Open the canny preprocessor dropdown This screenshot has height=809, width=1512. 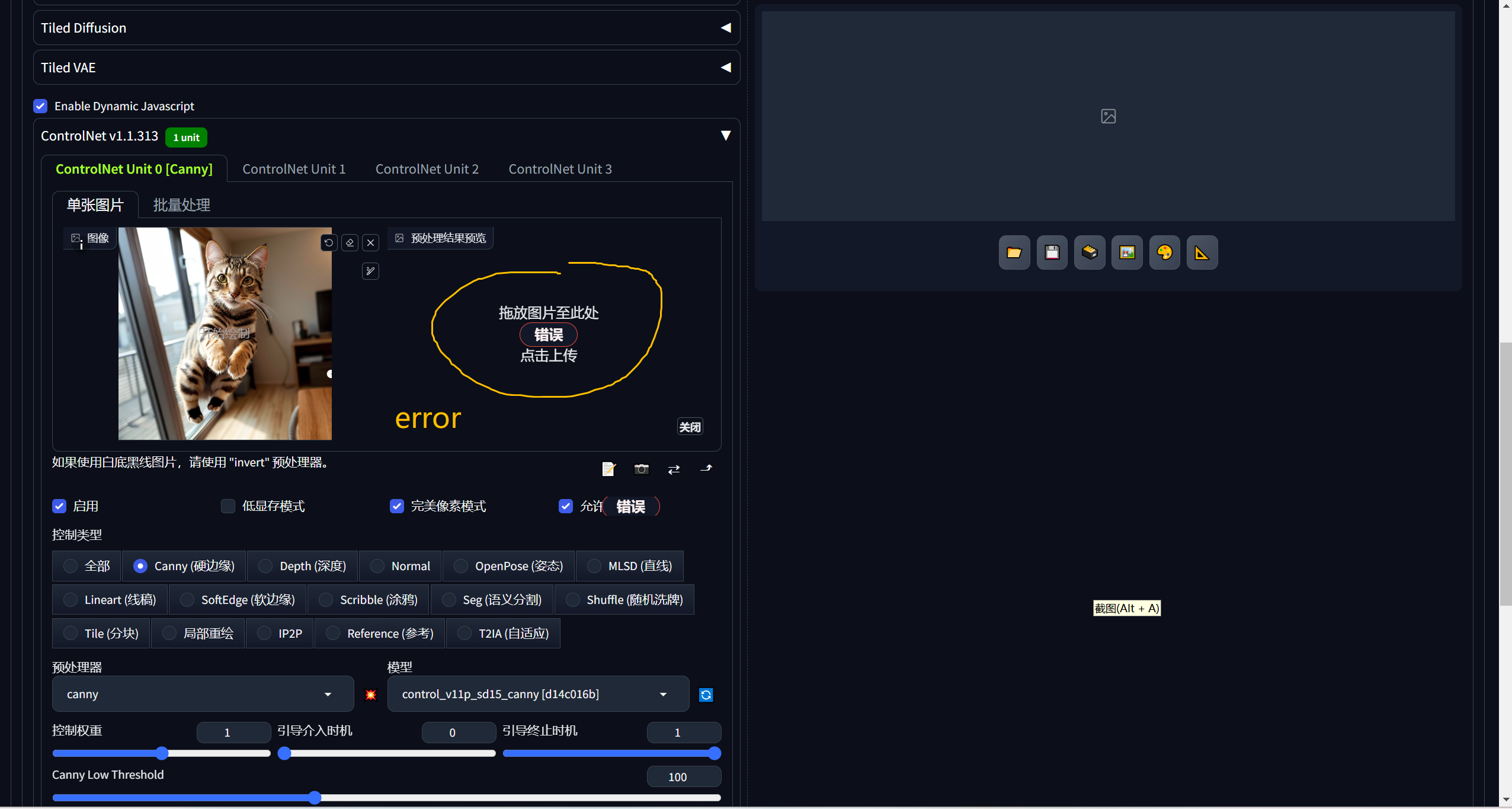(203, 694)
